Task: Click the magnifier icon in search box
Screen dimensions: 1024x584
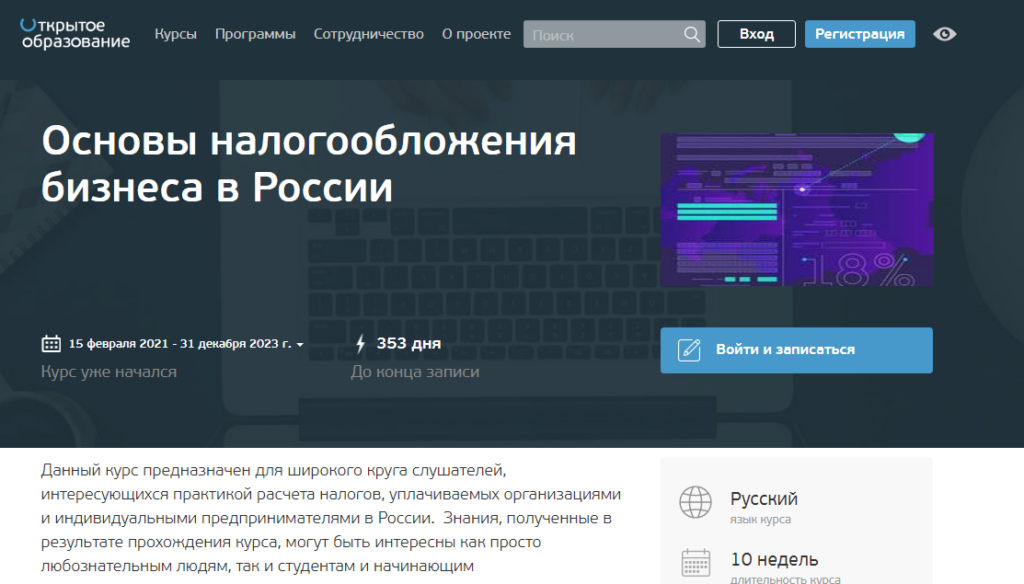Action: click(x=691, y=34)
